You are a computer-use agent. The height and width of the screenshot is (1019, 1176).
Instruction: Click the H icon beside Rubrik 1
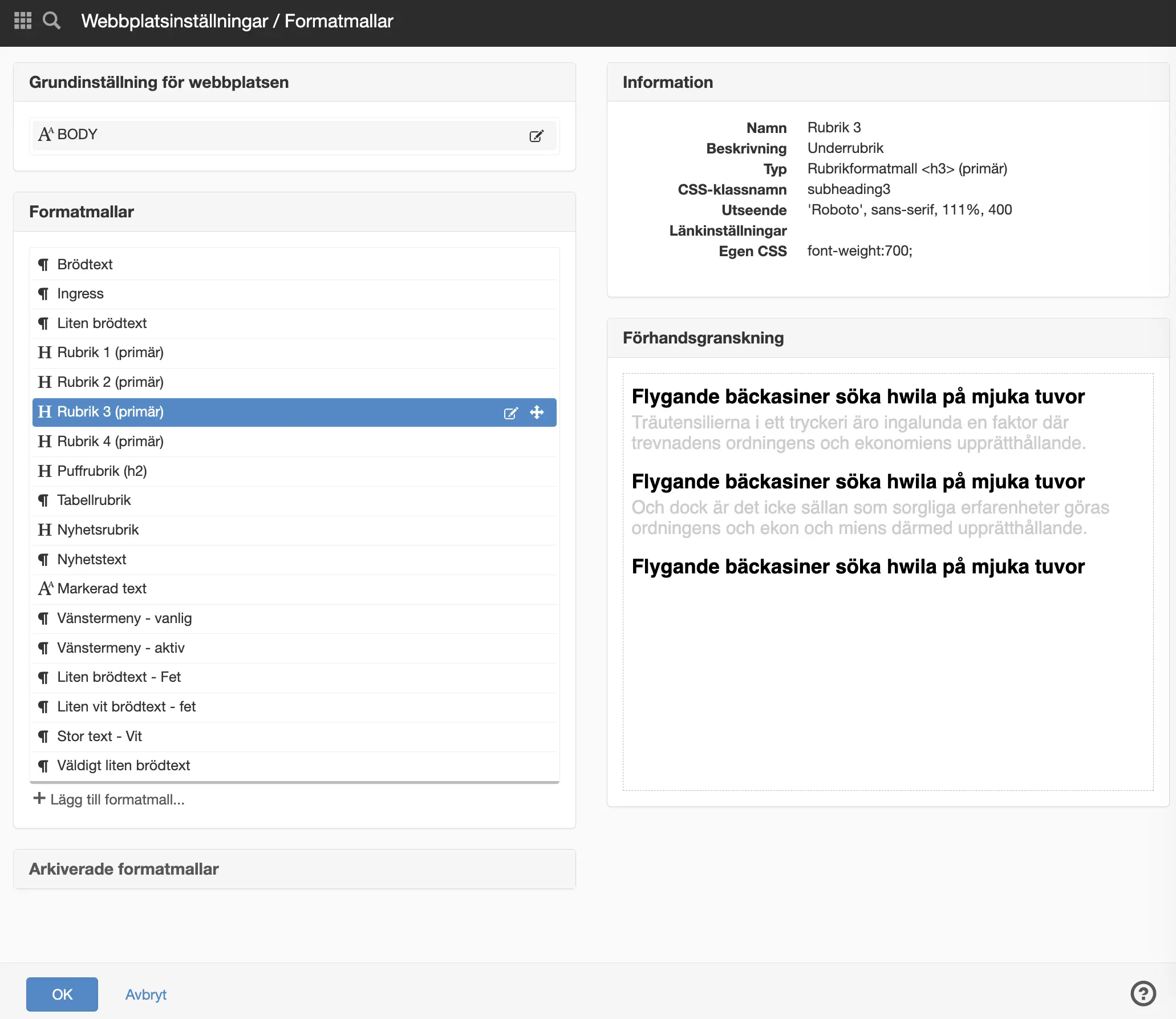(x=44, y=353)
